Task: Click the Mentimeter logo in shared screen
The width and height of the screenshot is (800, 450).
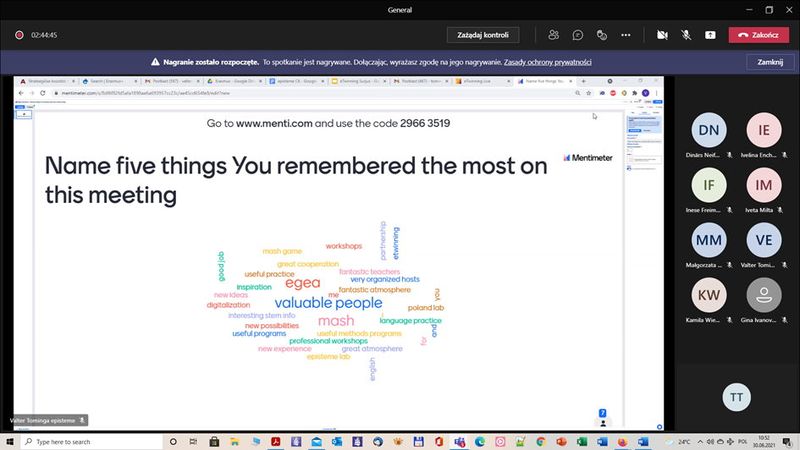Action: click(588, 158)
